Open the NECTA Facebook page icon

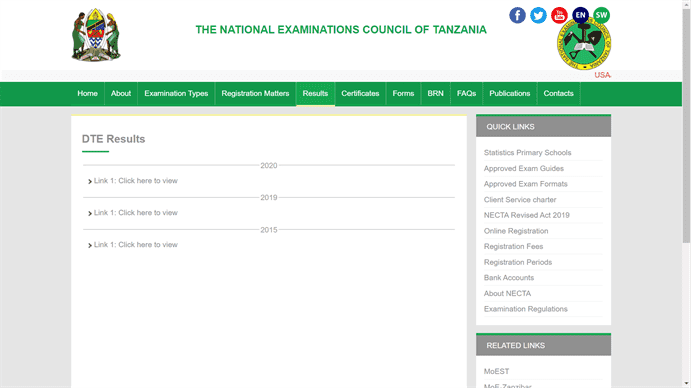tap(517, 15)
